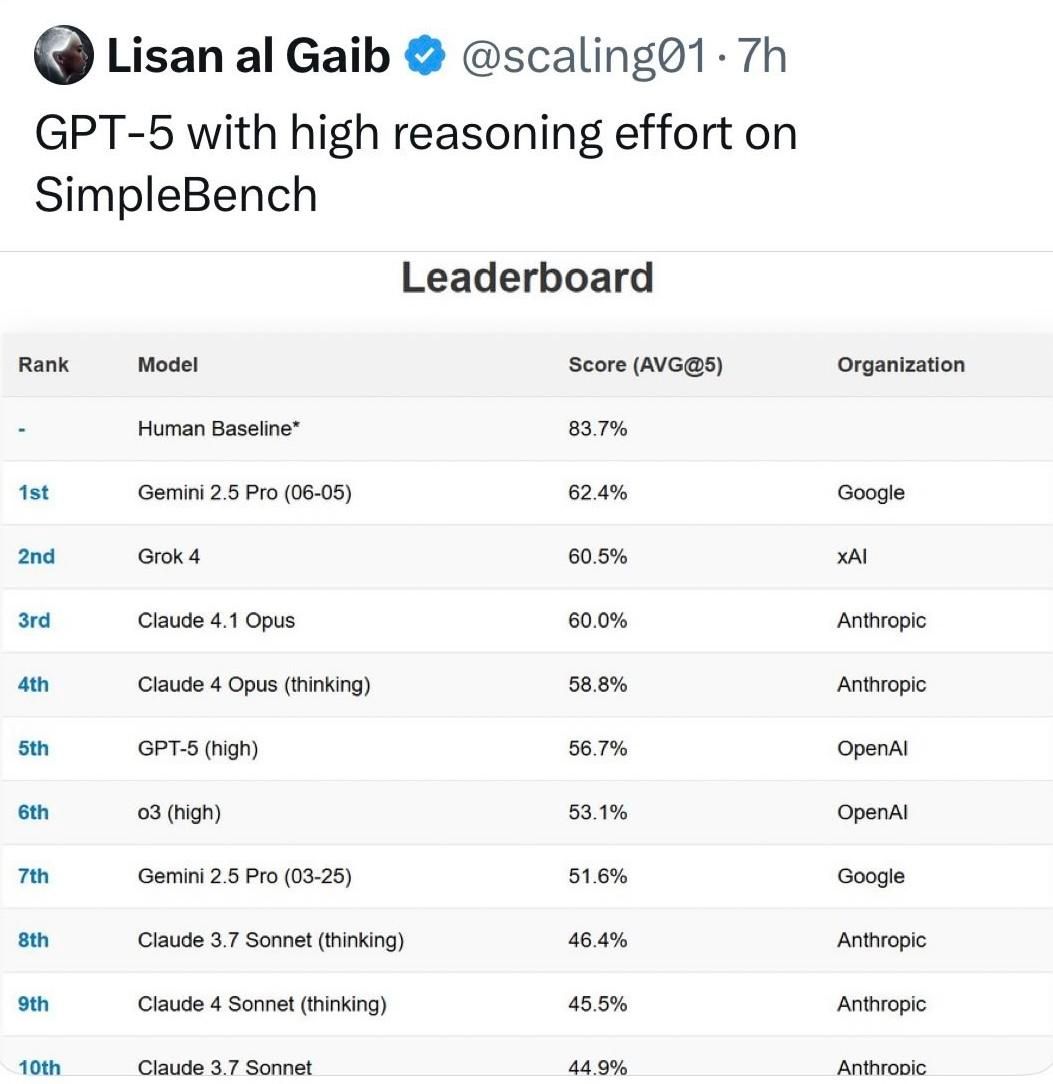Click the 5th rank label
This screenshot has width=1053, height=1084.
click(x=33, y=749)
